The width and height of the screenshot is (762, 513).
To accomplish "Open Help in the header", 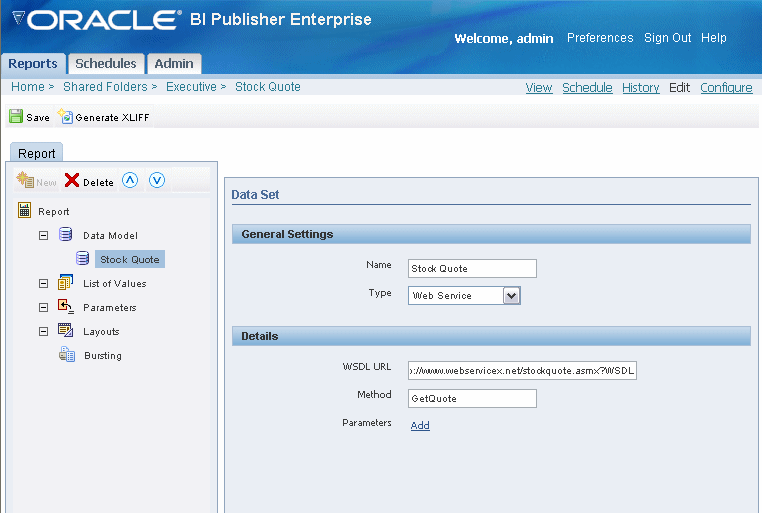I will 713,38.
